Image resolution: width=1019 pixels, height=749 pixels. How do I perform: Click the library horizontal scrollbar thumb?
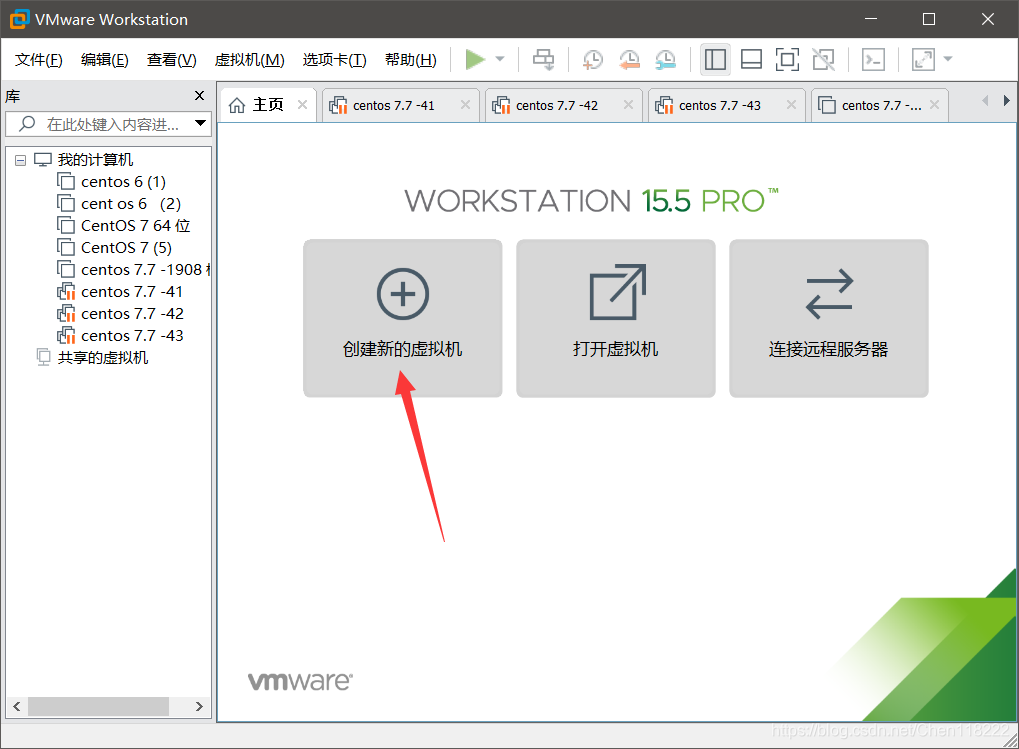[x=98, y=706]
